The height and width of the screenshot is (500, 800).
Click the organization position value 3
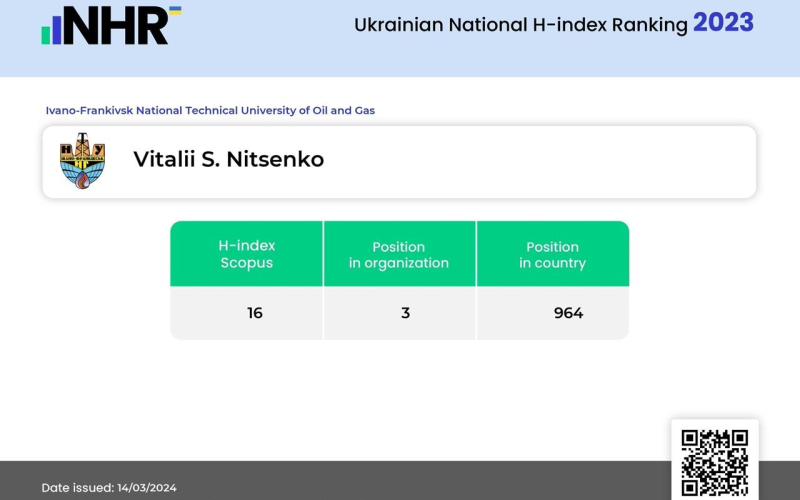pyautogui.click(x=405, y=313)
